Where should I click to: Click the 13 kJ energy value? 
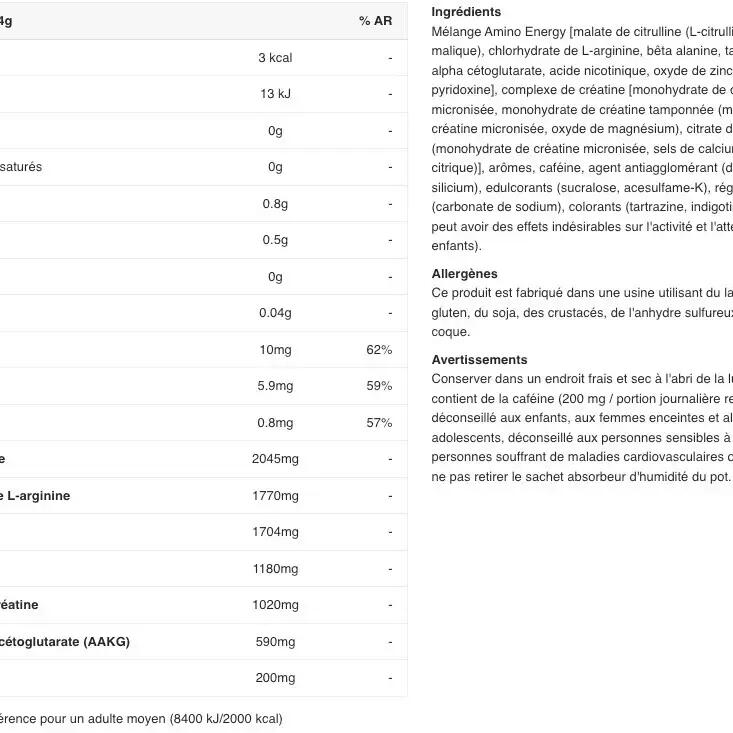(x=275, y=94)
